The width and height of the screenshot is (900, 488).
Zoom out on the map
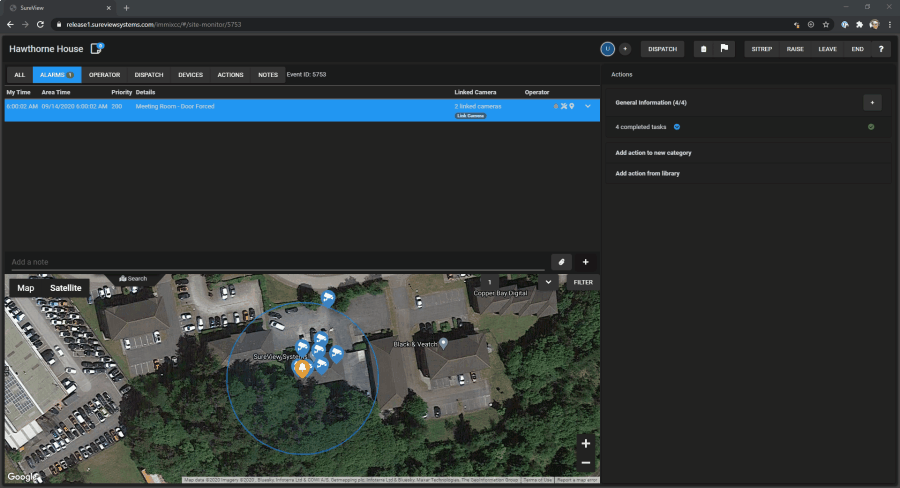[585, 463]
